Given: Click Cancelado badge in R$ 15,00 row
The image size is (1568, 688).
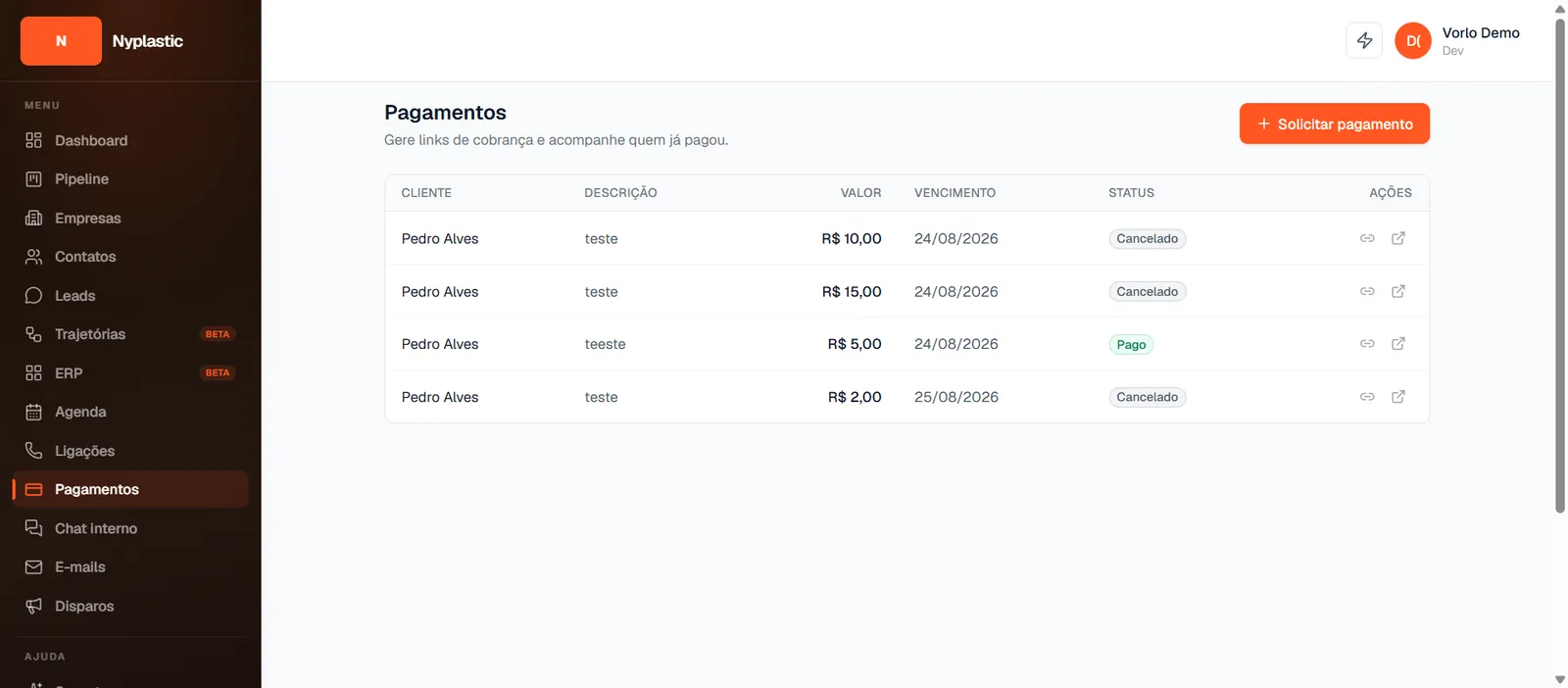Looking at the screenshot, I should [1148, 291].
